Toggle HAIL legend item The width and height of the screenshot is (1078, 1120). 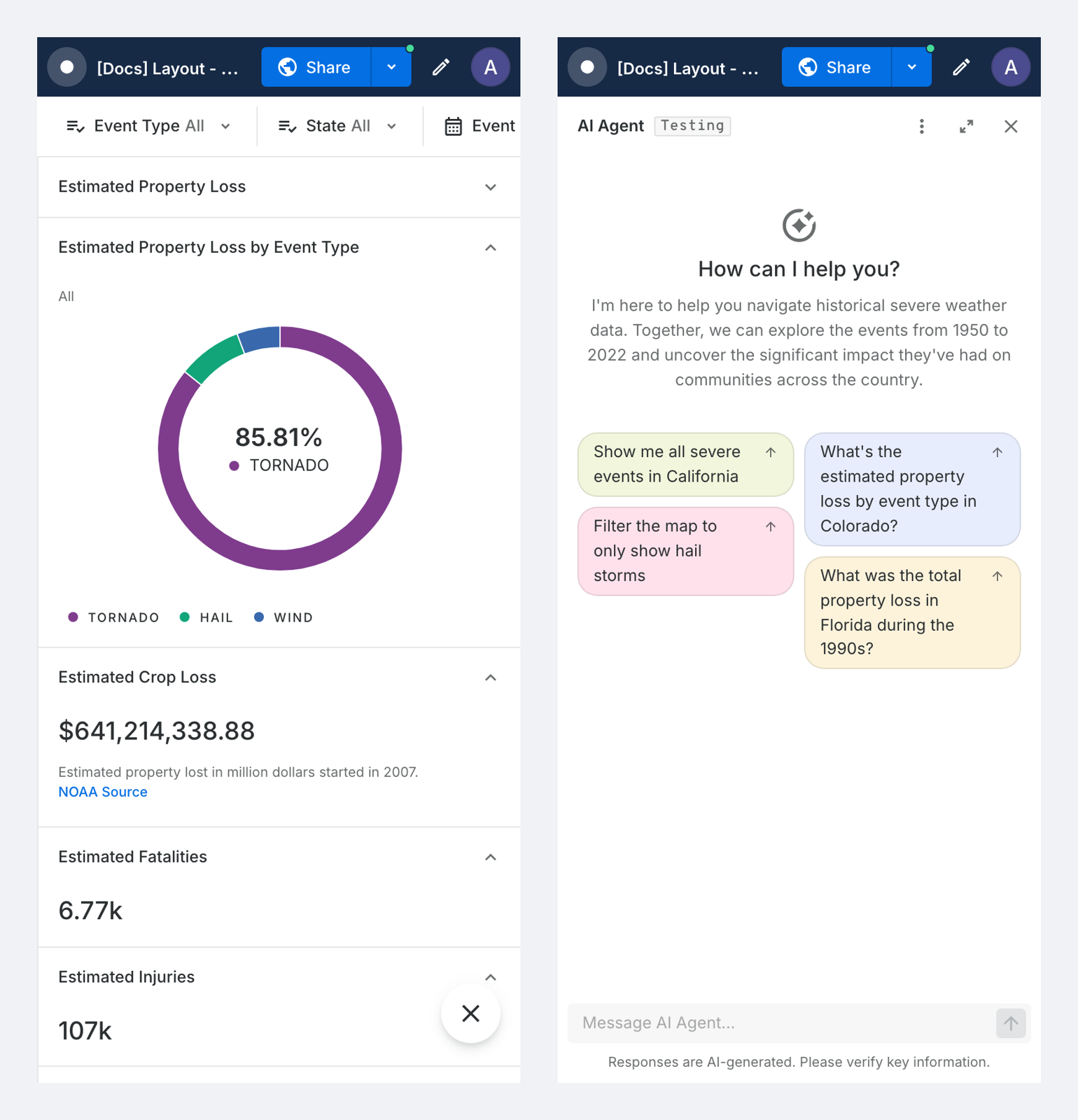coord(206,617)
